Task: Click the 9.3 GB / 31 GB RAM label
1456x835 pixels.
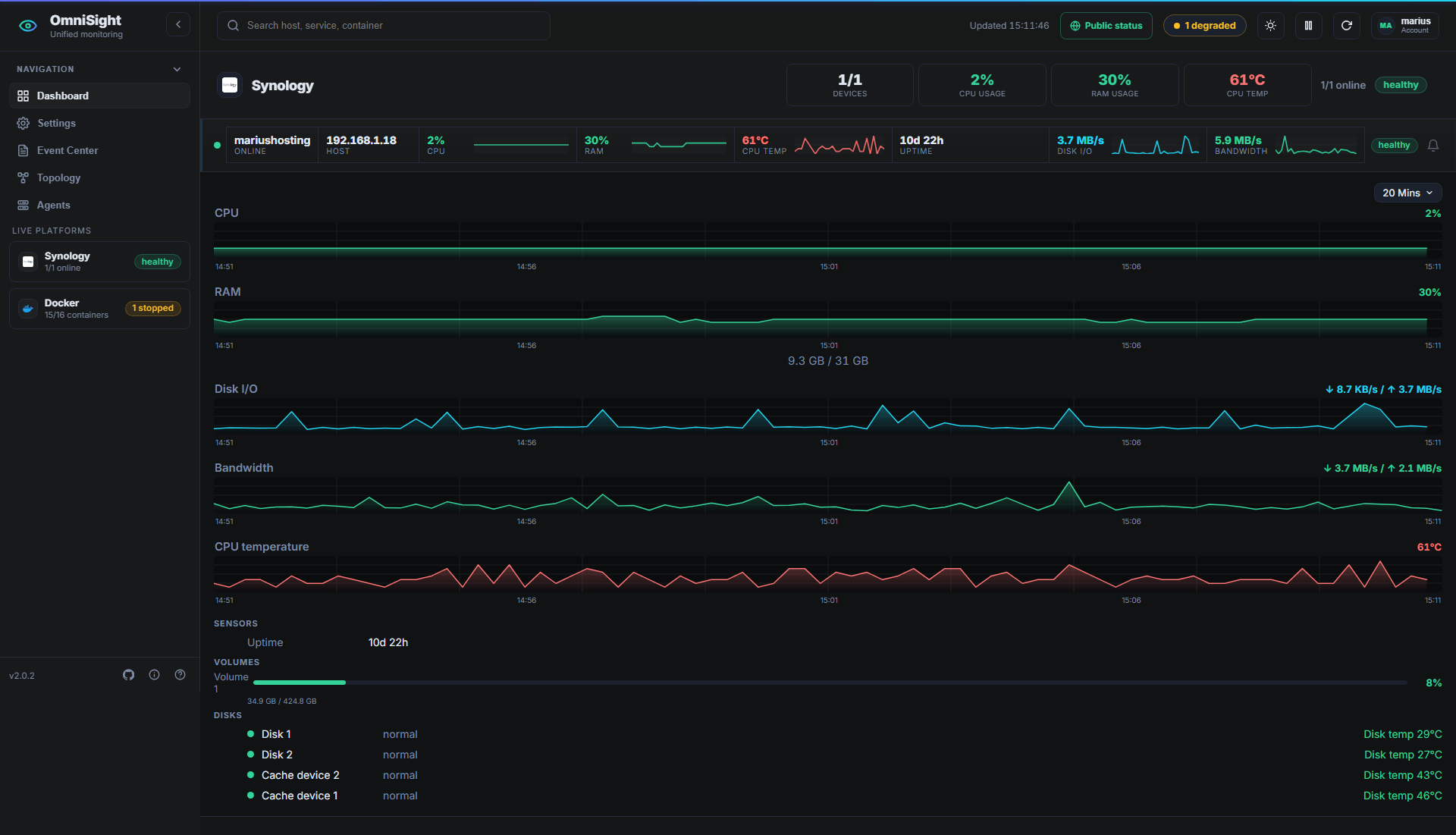Action: click(x=828, y=362)
